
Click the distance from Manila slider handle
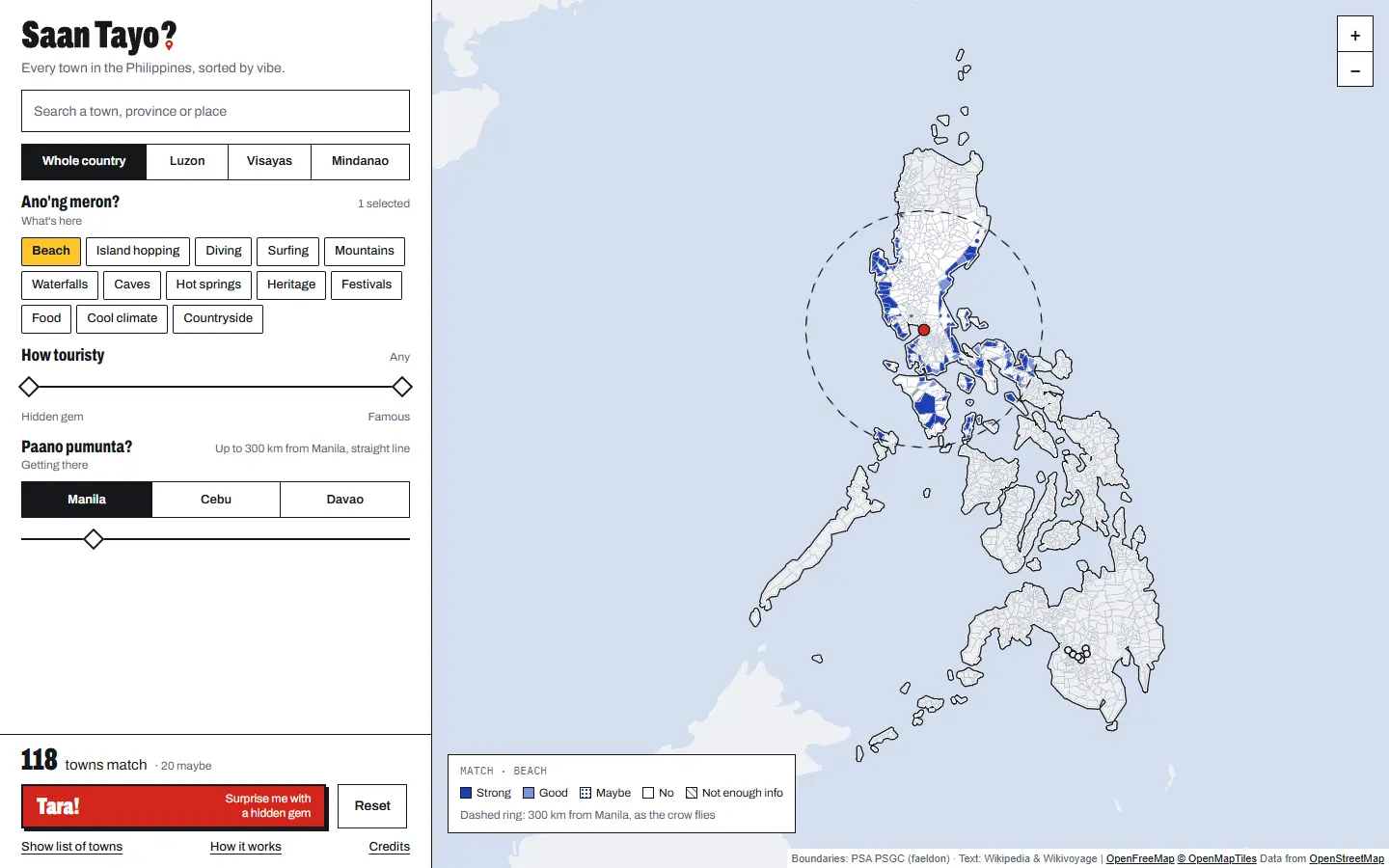[x=93, y=539]
